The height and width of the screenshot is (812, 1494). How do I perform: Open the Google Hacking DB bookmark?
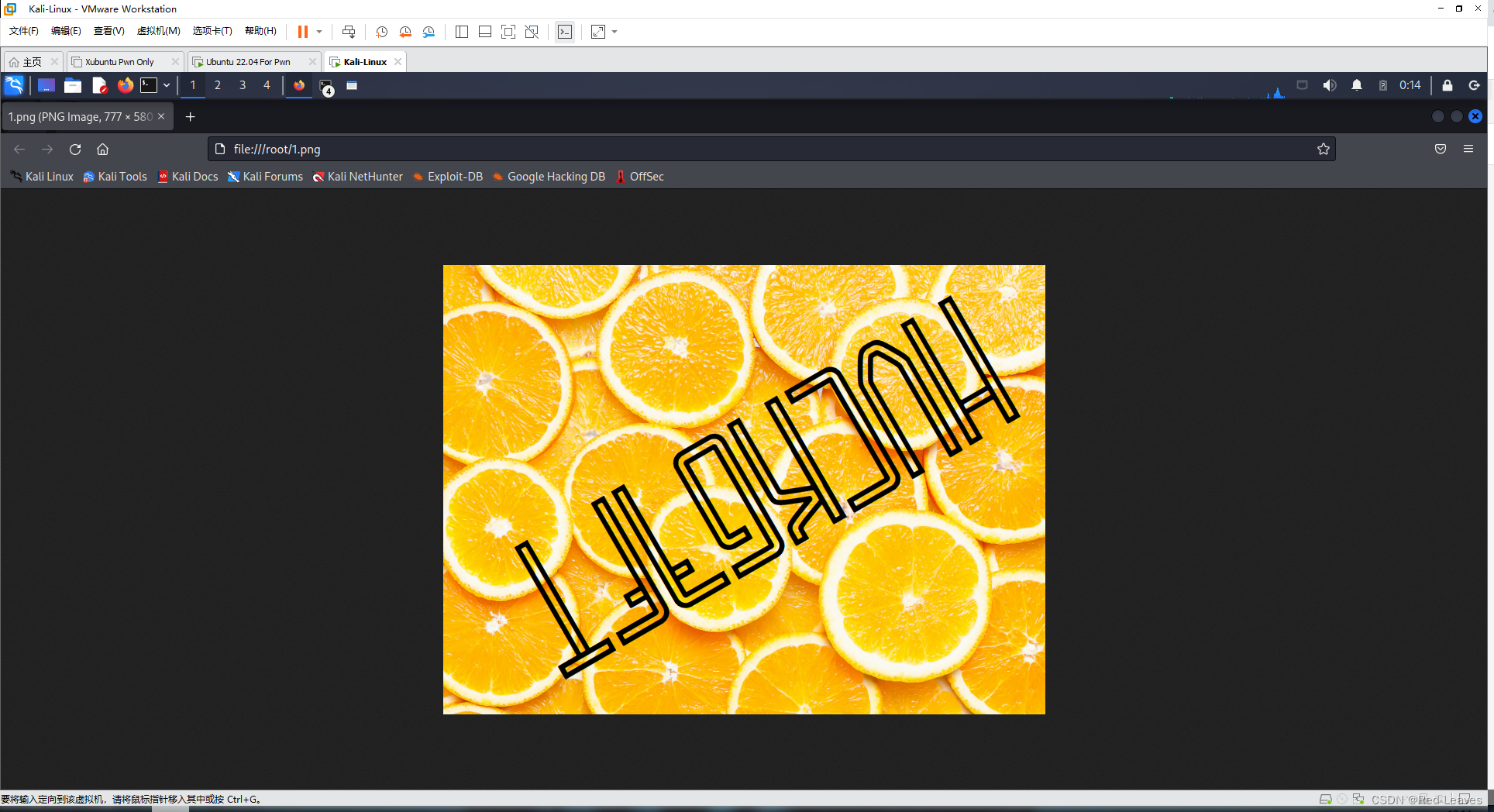click(549, 177)
